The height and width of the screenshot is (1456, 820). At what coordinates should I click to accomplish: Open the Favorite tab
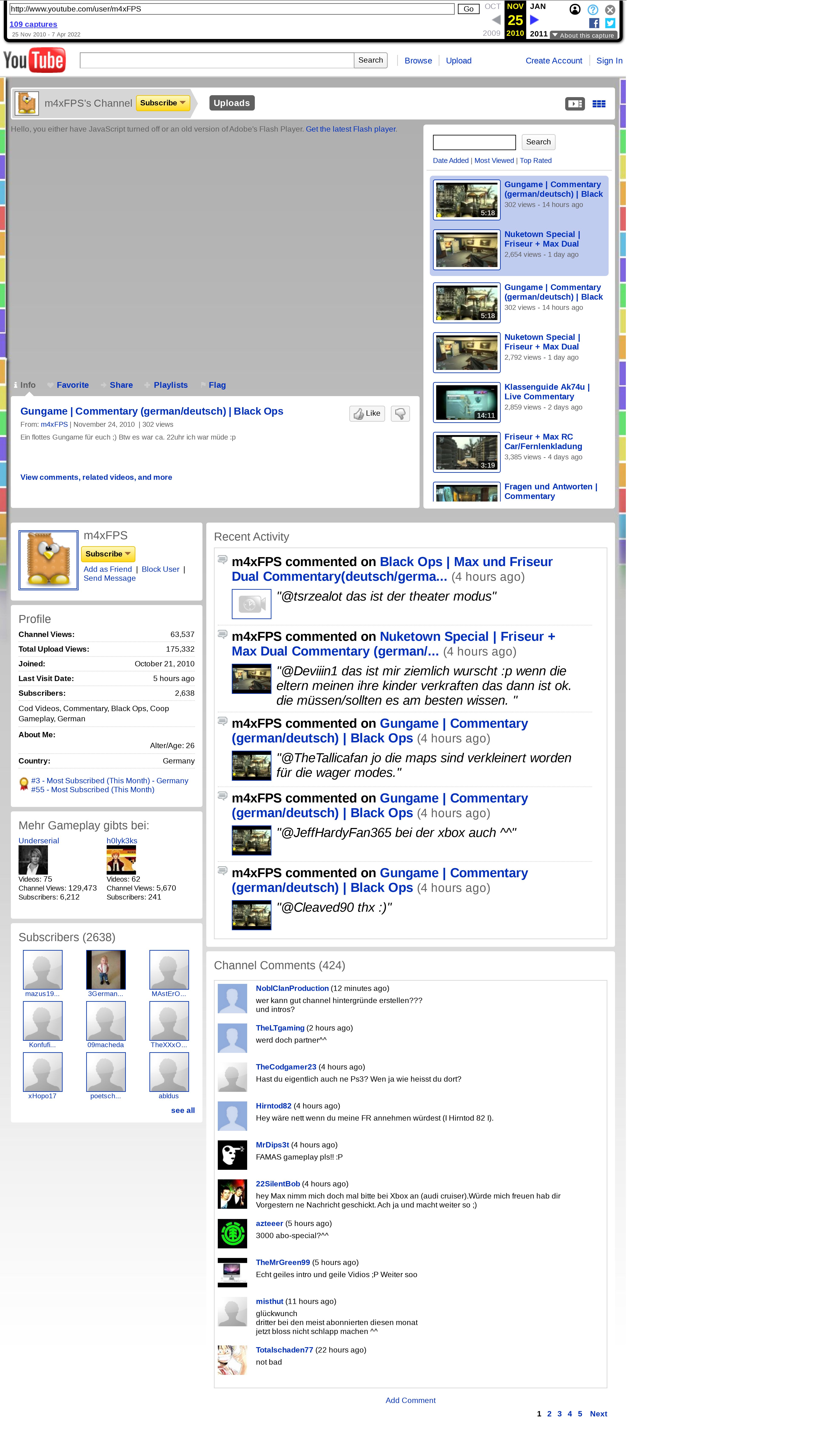[x=68, y=385]
